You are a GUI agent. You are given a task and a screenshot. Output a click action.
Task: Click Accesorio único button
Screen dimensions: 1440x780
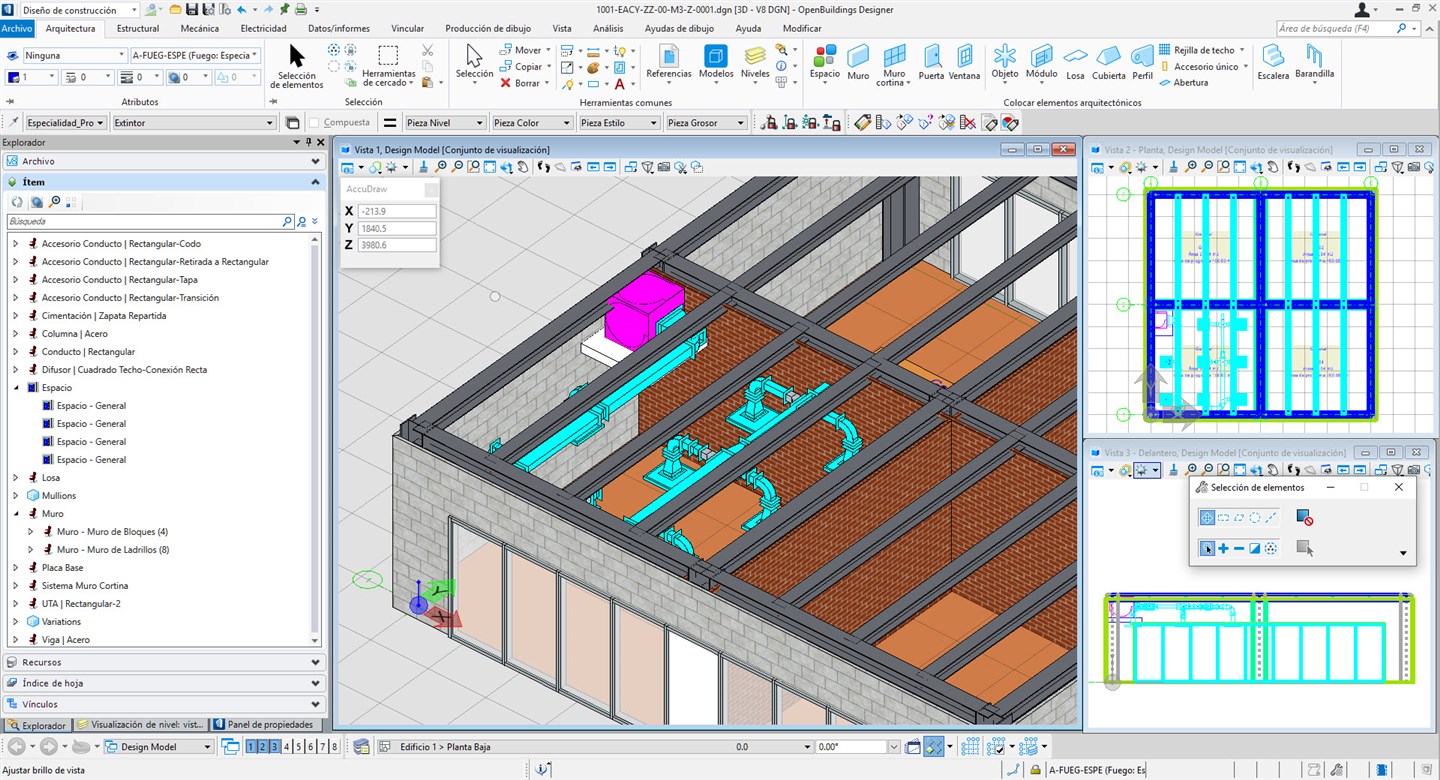(1204, 67)
